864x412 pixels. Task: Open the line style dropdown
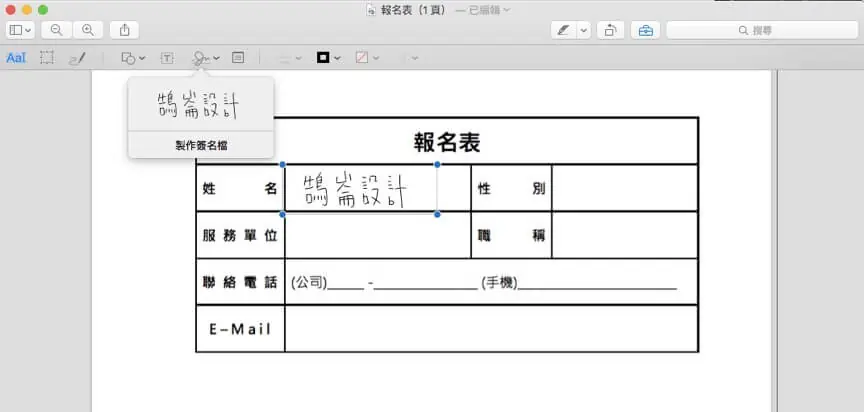[289, 58]
